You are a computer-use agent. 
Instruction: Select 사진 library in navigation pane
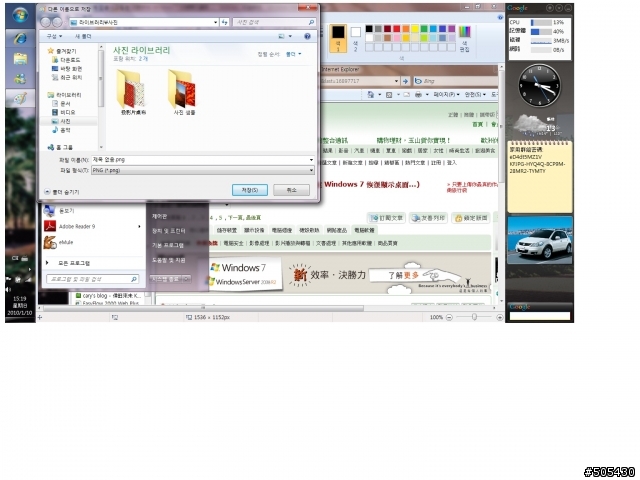click(x=61, y=121)
